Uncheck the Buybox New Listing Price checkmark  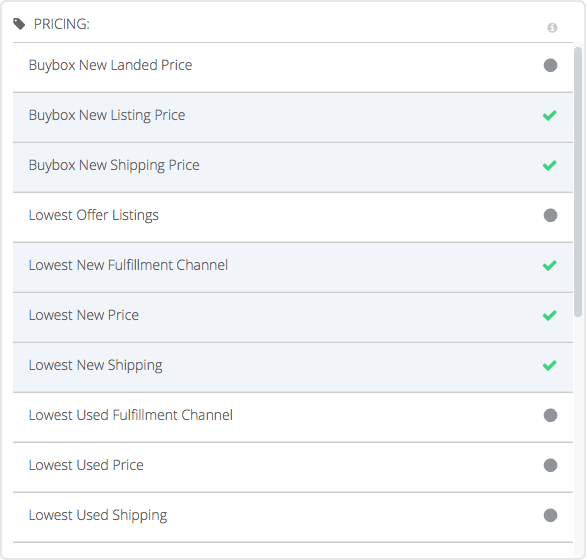[549, 116]
